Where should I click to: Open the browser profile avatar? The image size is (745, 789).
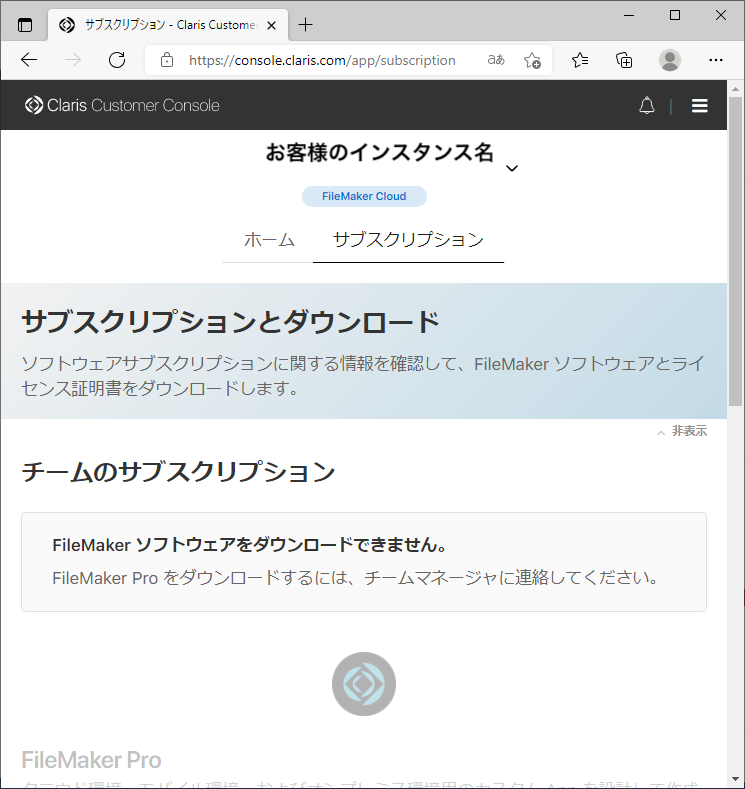coord(670,60)
